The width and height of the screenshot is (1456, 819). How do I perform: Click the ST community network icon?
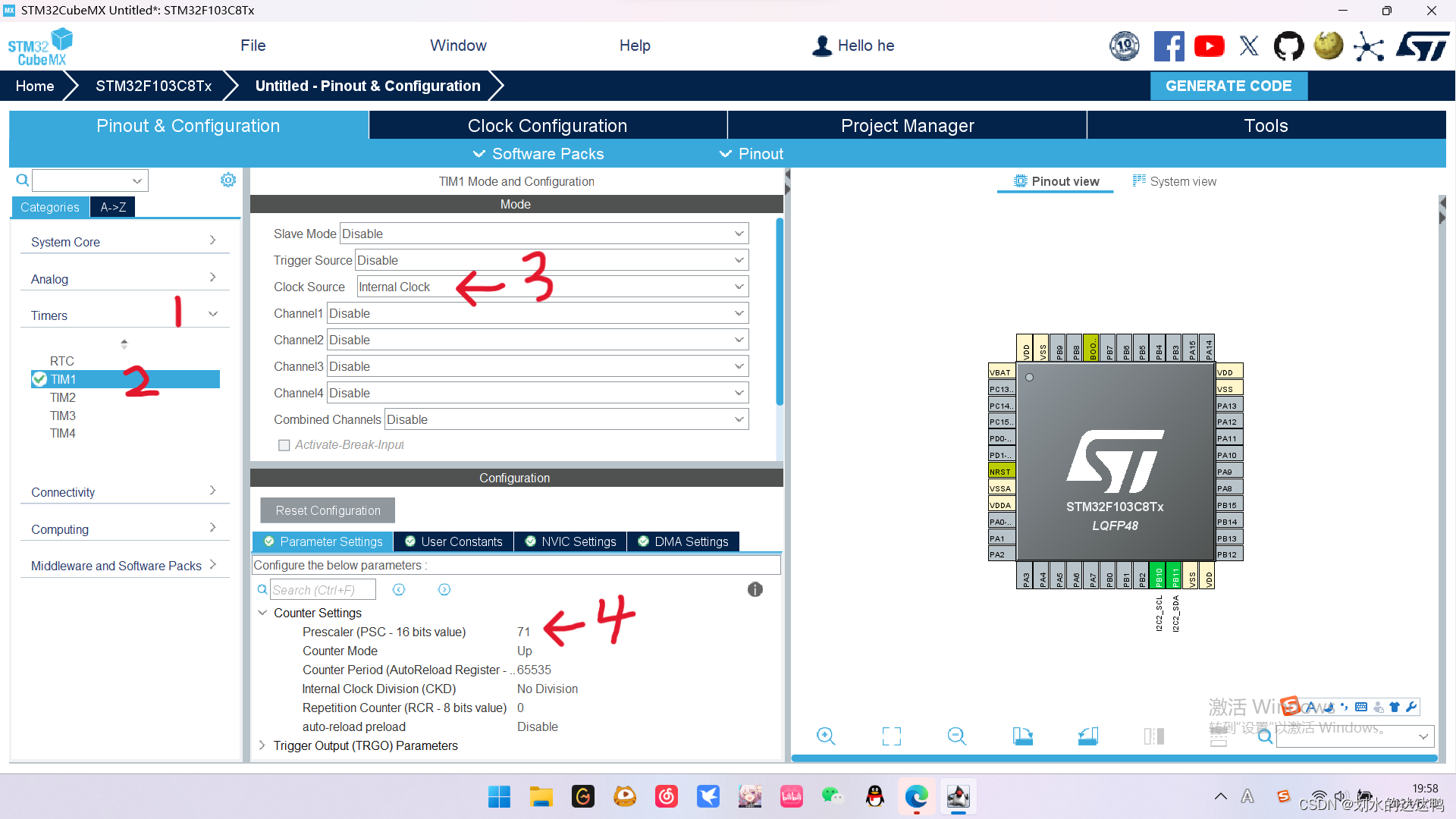click(x=1369, y=46)
